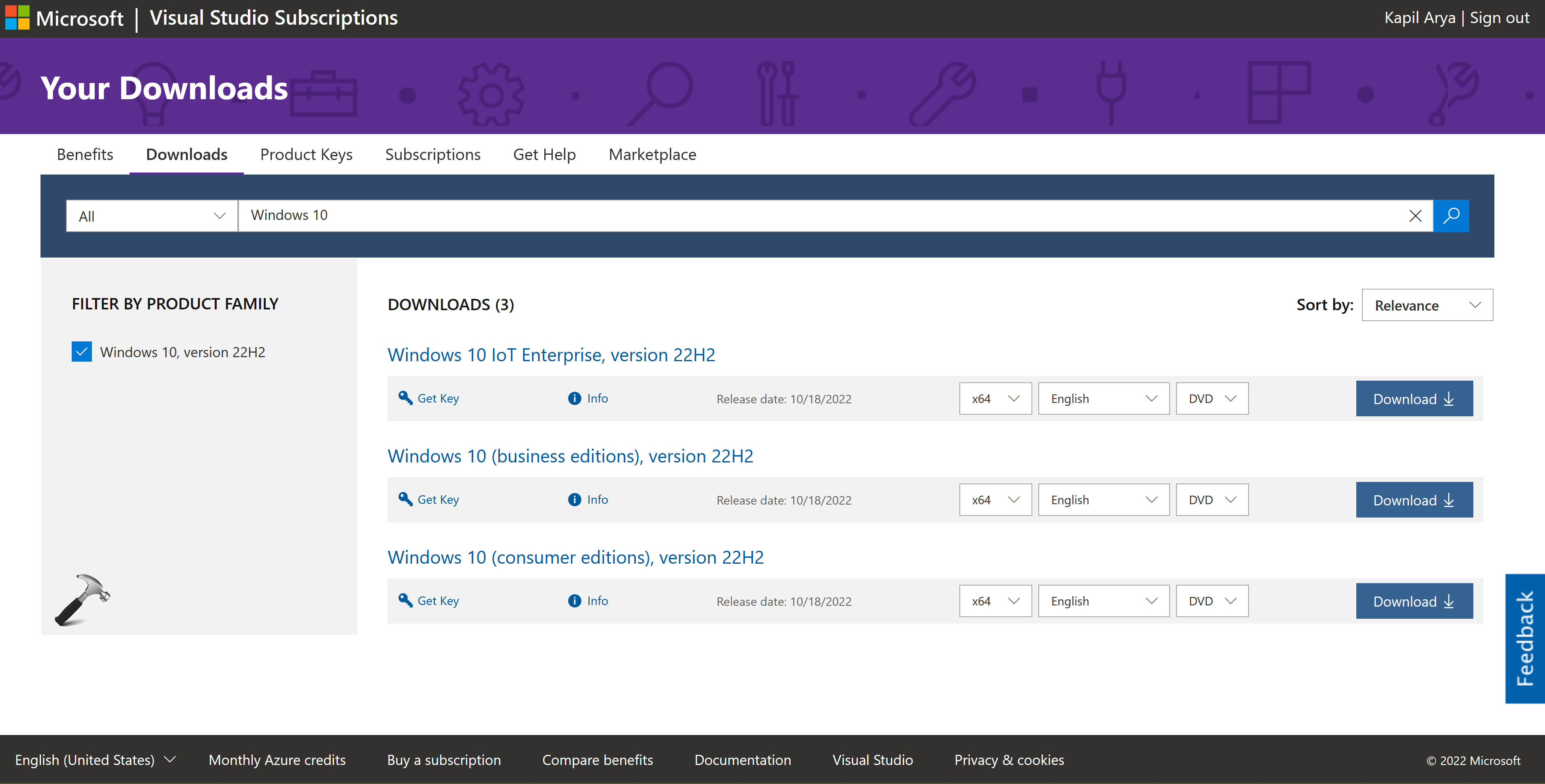Click the Microsoft logo
The height and width of the screenshot is (784, 1545).
[17, 18]
